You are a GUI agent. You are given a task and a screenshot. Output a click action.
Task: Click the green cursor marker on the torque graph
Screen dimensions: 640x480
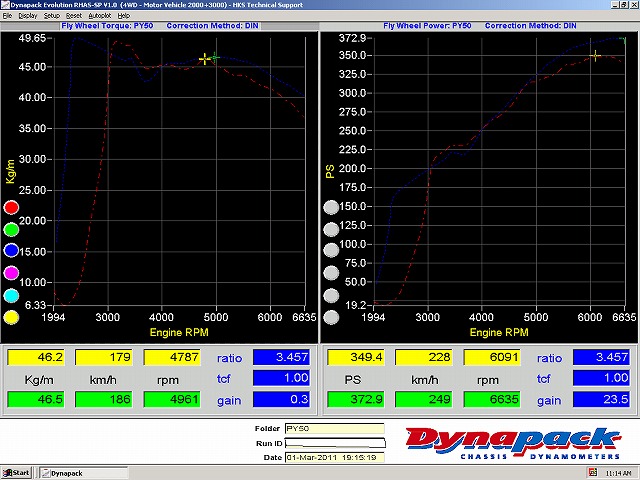point(215,58)
